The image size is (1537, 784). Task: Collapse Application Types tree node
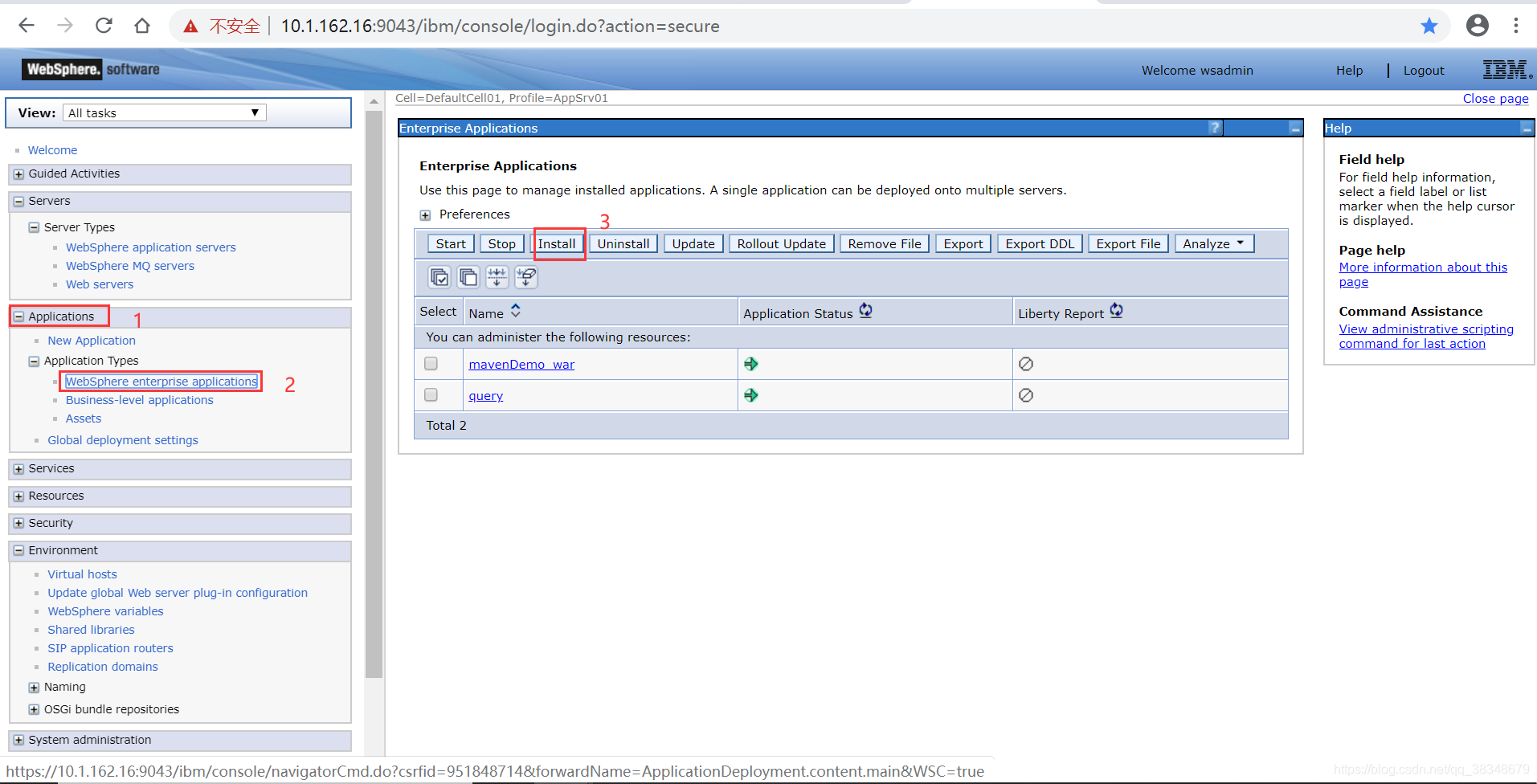pyautogui.click(x=34, y=361)
